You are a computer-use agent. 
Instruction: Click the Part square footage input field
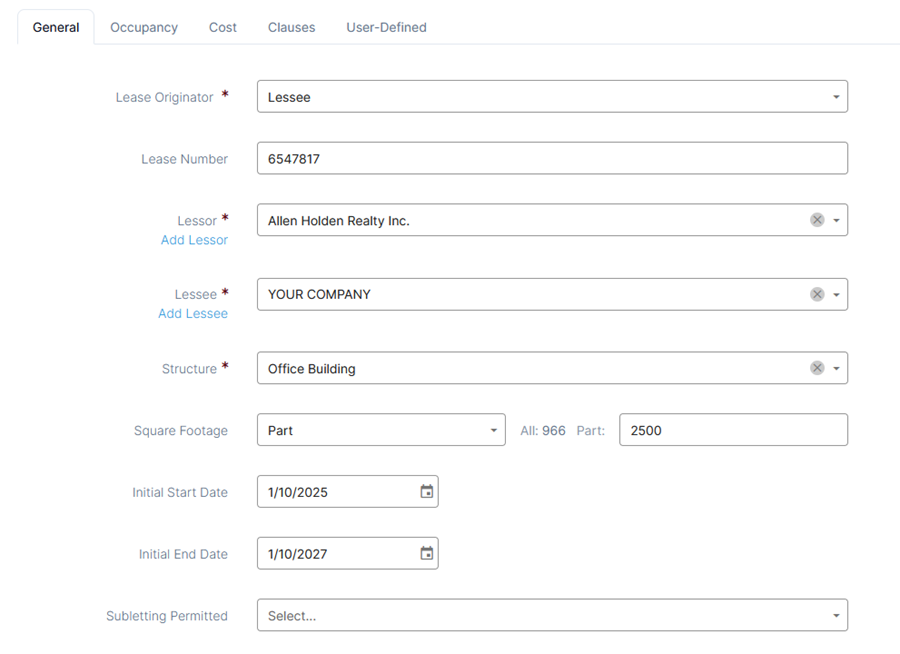[x=734, y=430]
